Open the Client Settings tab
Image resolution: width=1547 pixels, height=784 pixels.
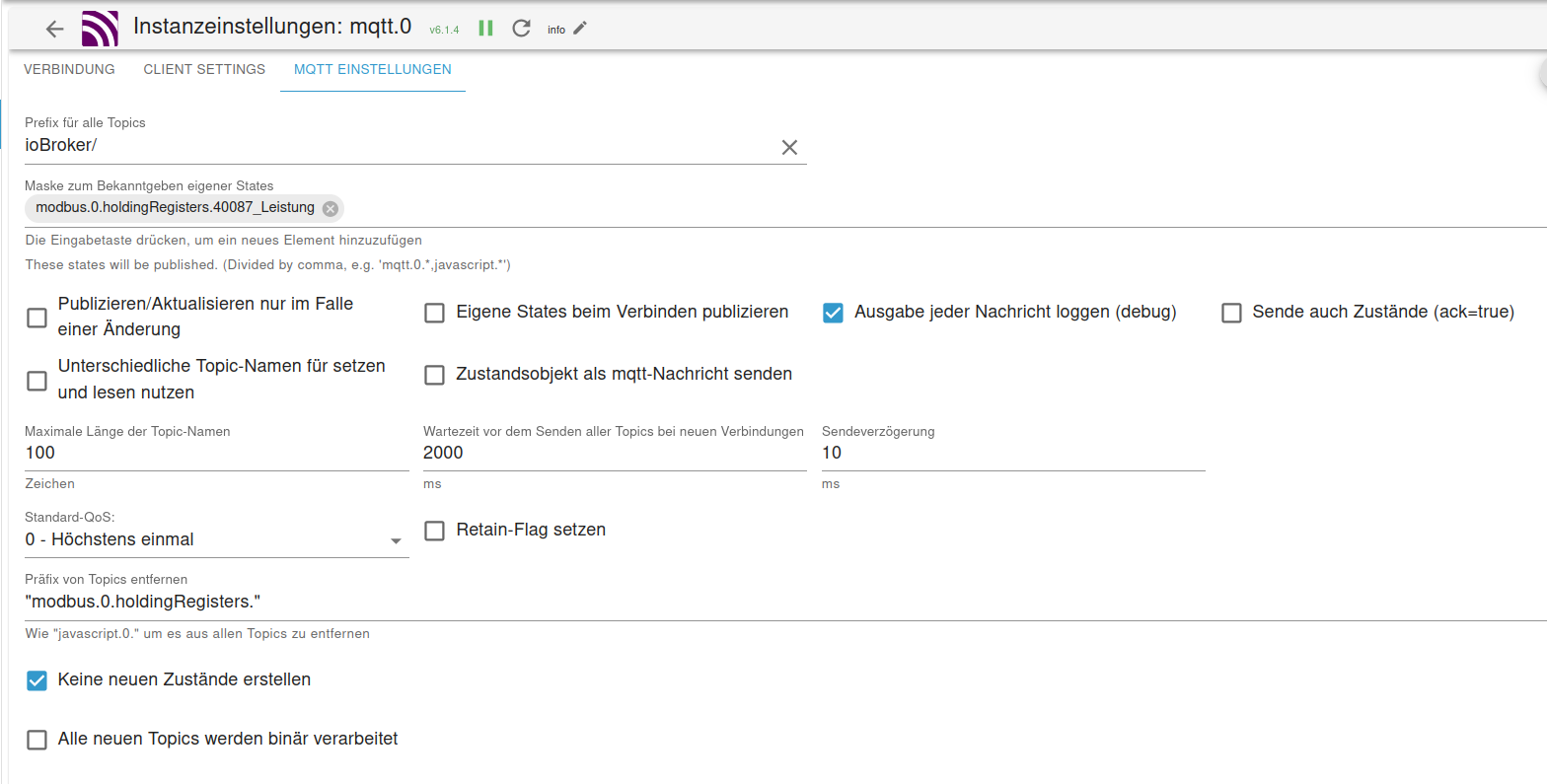pyautogui.click(x=204, y=70)
